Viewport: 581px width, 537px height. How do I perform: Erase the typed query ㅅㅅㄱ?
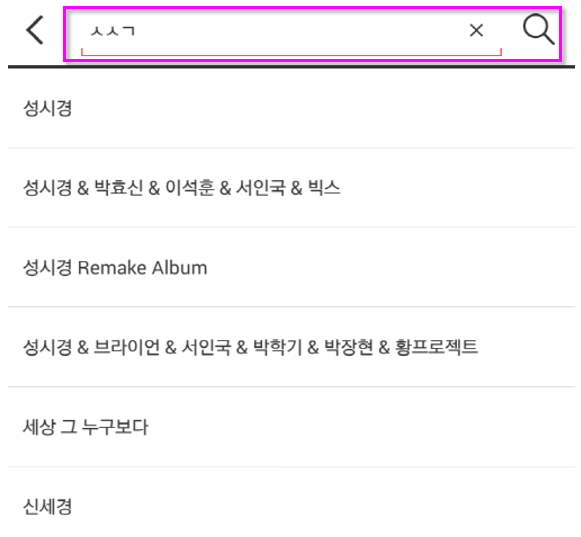(476, 30)
